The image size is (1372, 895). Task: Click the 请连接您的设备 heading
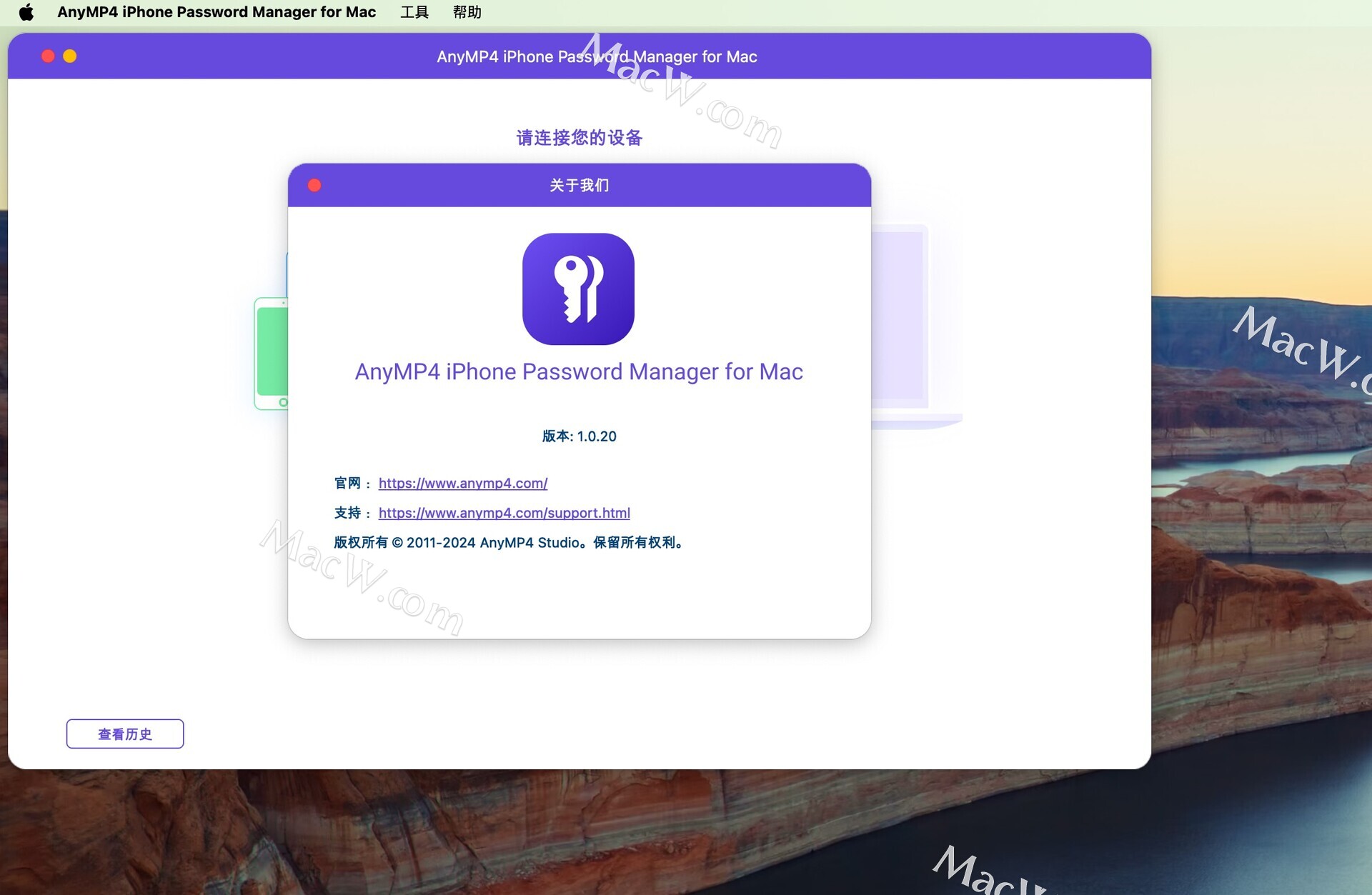580,138
